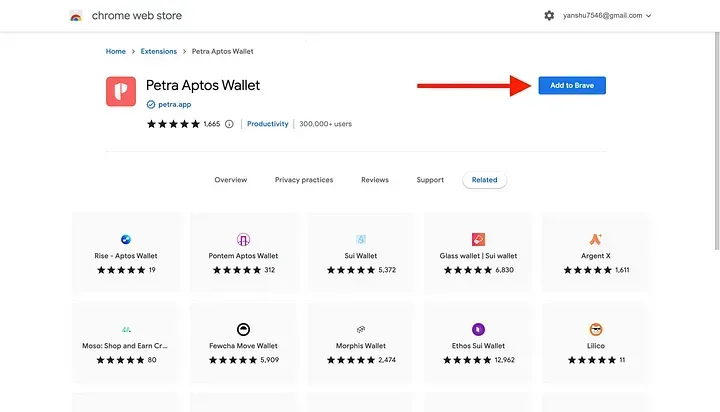Click the Petra Aptos Wallet red logo
720x412 pixels.
[x=121, y=91]
